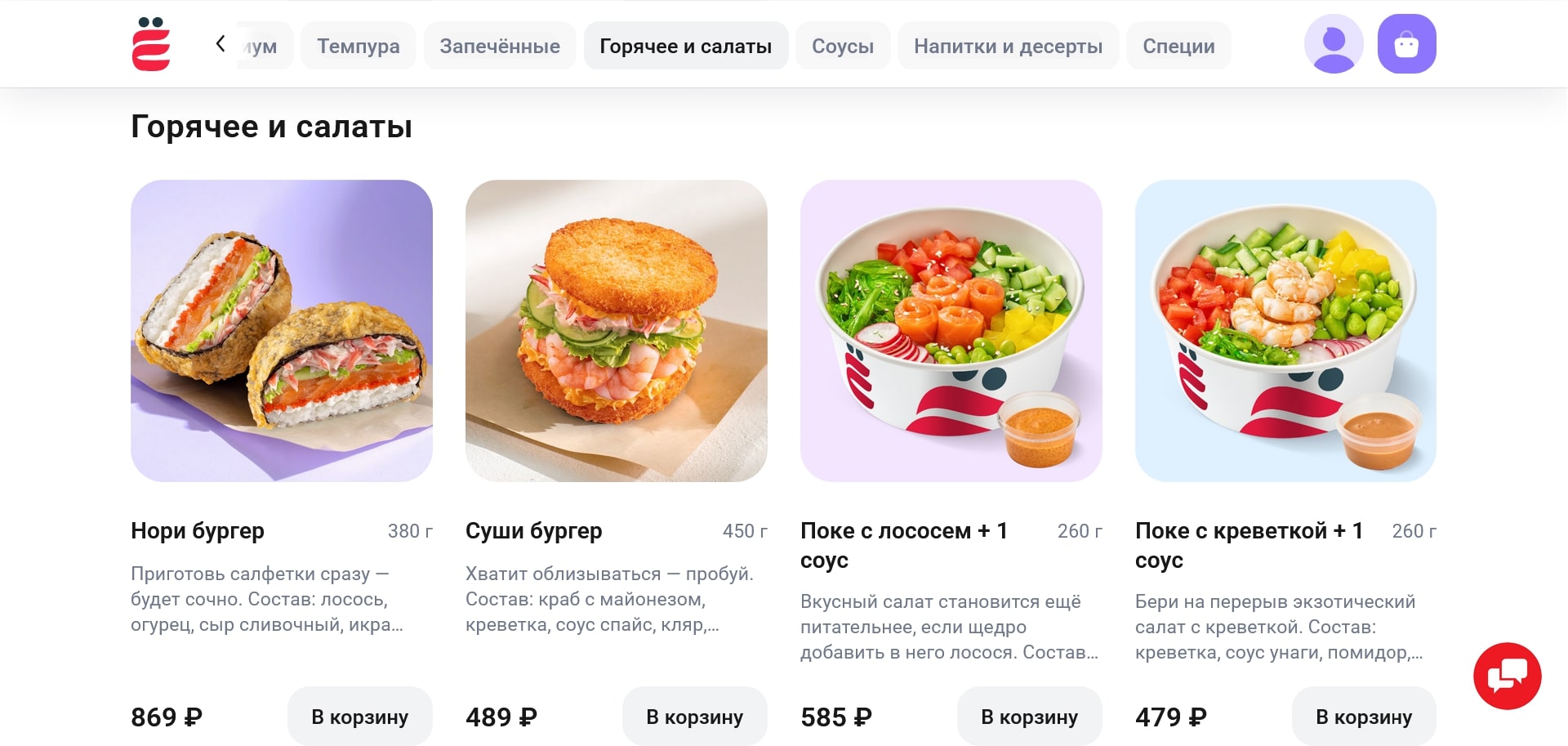Open the Специи category tab
1568x746 pixels.
[x=1178, y=46]
